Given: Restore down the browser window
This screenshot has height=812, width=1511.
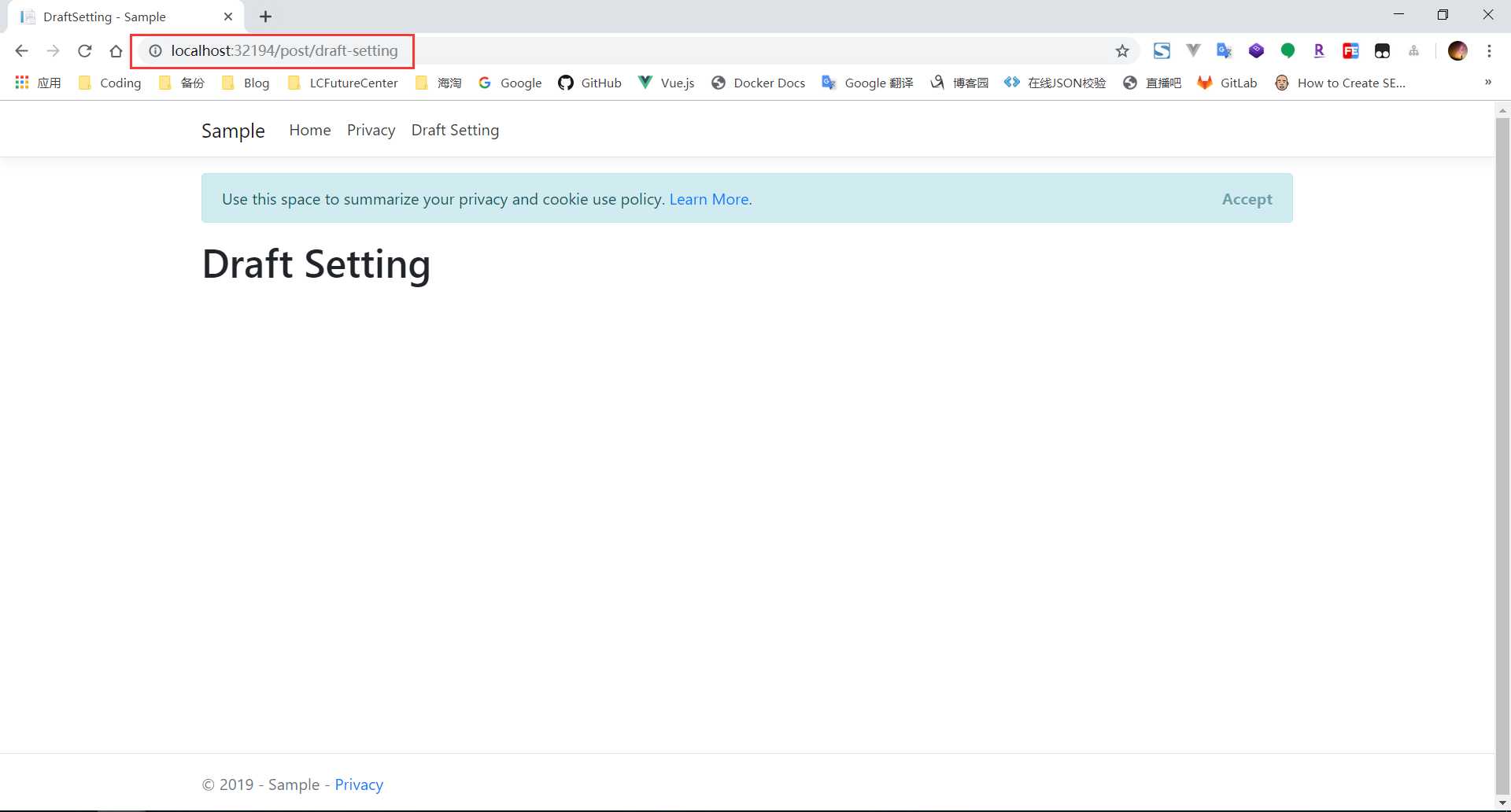Looking at the screenshot, I should (x=1443, y=15).
